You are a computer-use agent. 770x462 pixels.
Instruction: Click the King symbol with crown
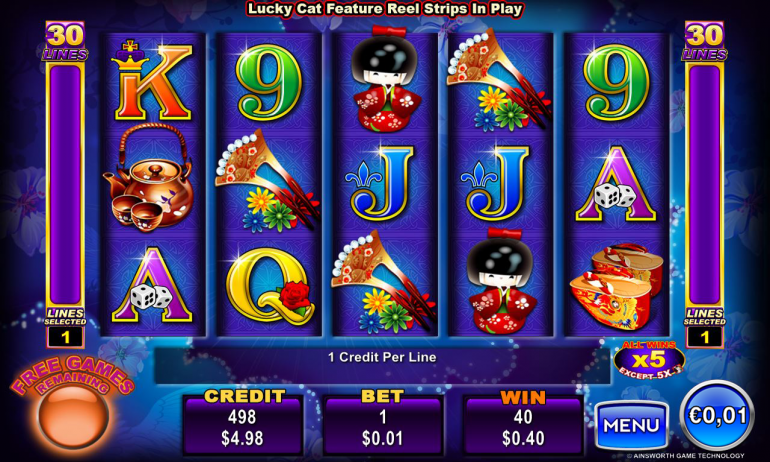coord(152,81)
